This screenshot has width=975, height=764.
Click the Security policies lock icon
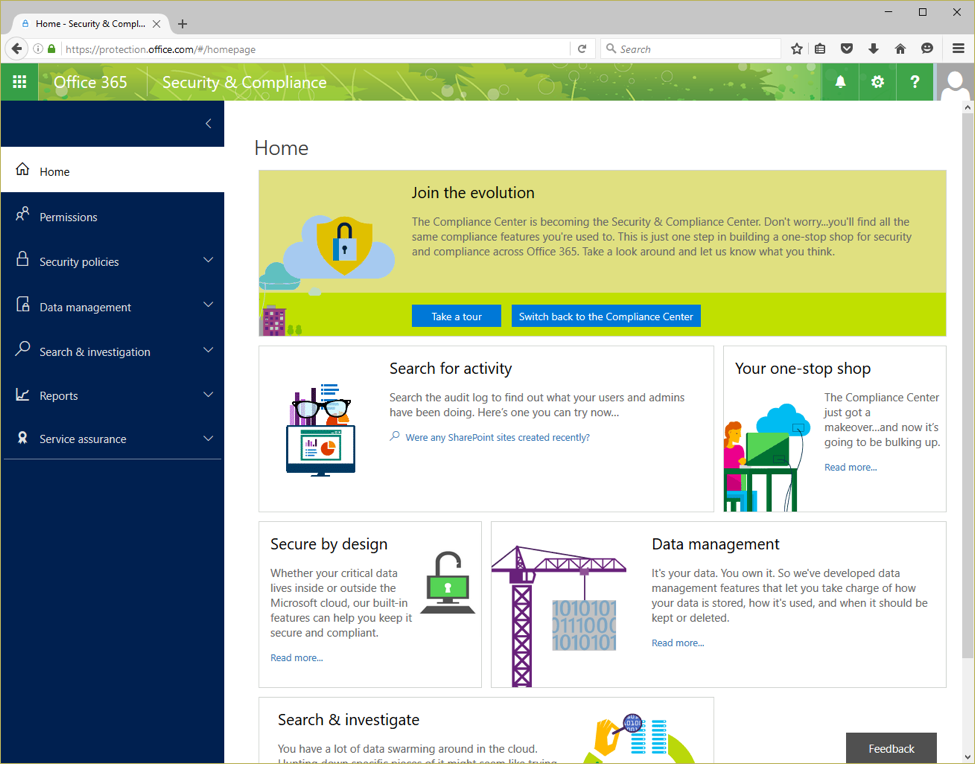tap(22, 259)
